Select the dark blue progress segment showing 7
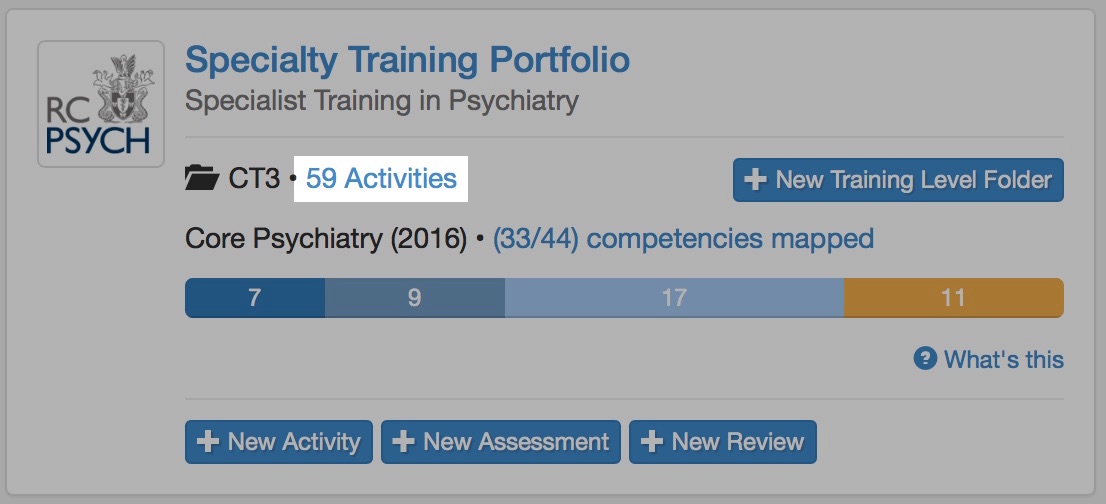The height and width of the screenshot is (504, 1106). [x=255, y=298]
